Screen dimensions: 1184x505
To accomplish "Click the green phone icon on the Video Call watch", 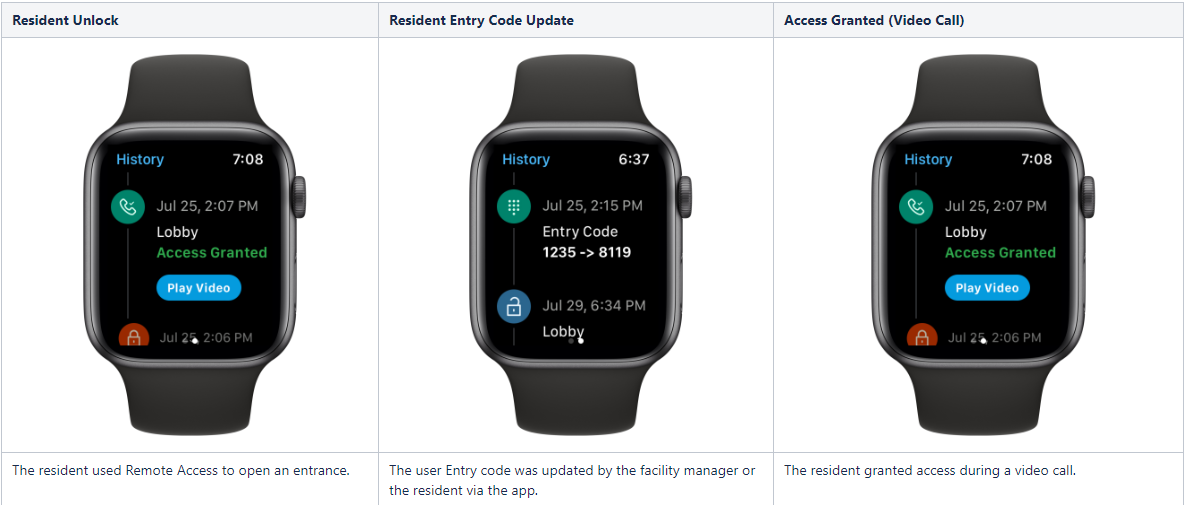I will pyautogui.click(x=916, y=208).
